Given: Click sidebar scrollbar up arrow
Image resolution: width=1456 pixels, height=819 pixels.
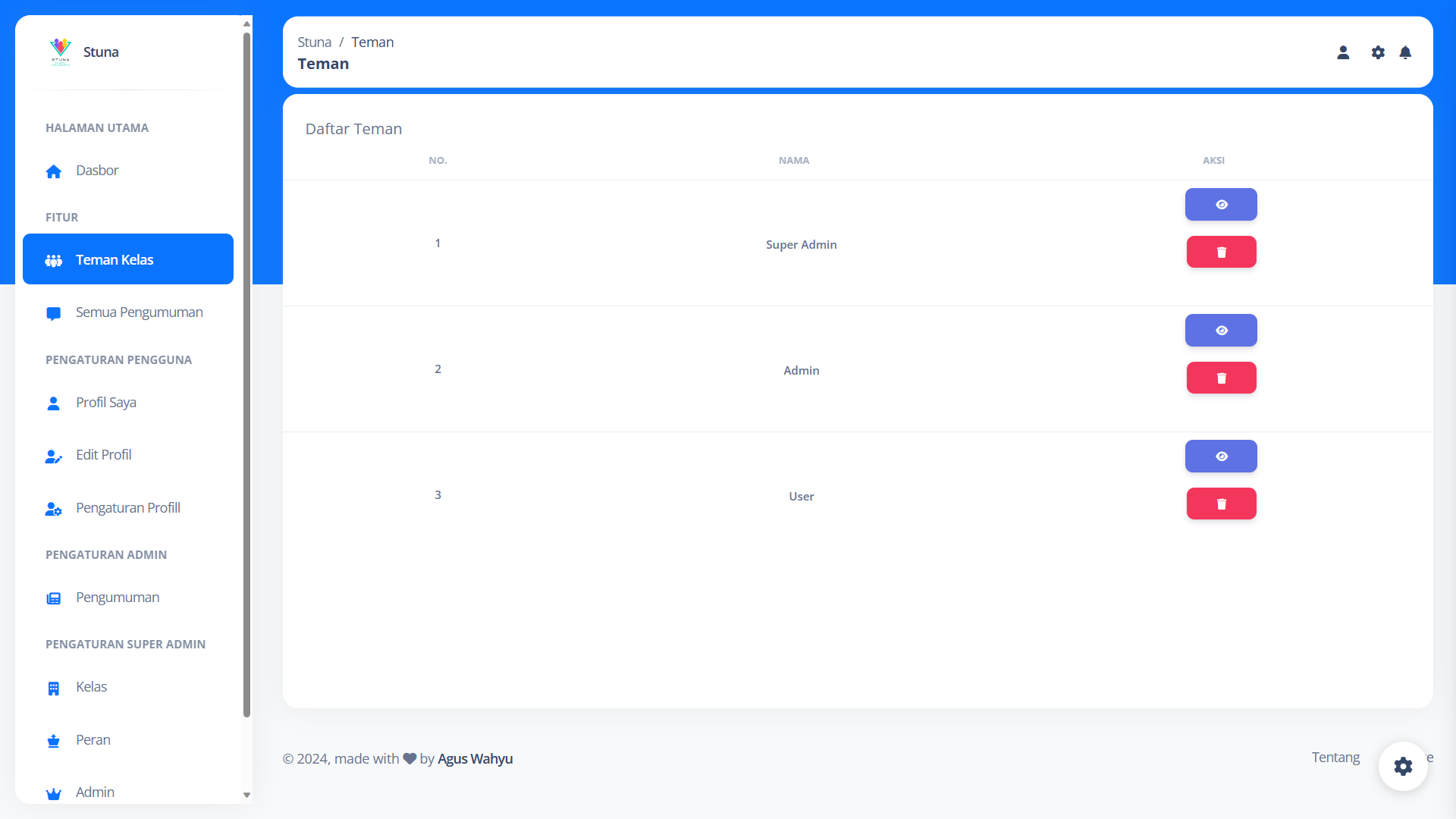Looking at the screenshot, I should pyautogui.click(x=246, y=24).
